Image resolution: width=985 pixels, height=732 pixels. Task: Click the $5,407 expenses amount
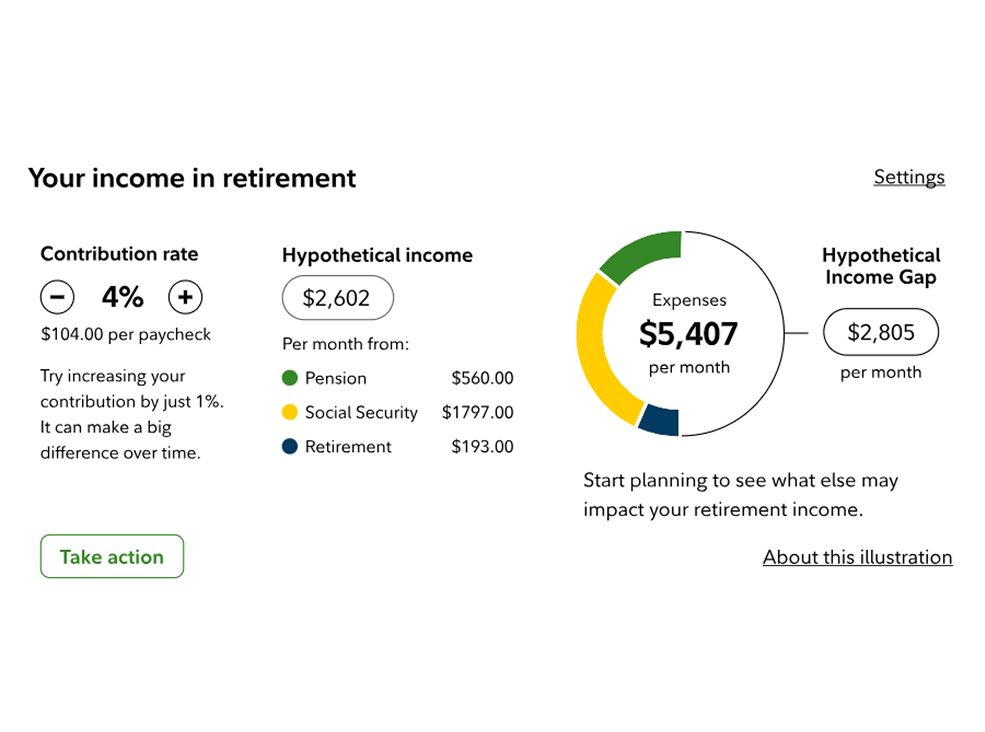(x=688, y=334)
